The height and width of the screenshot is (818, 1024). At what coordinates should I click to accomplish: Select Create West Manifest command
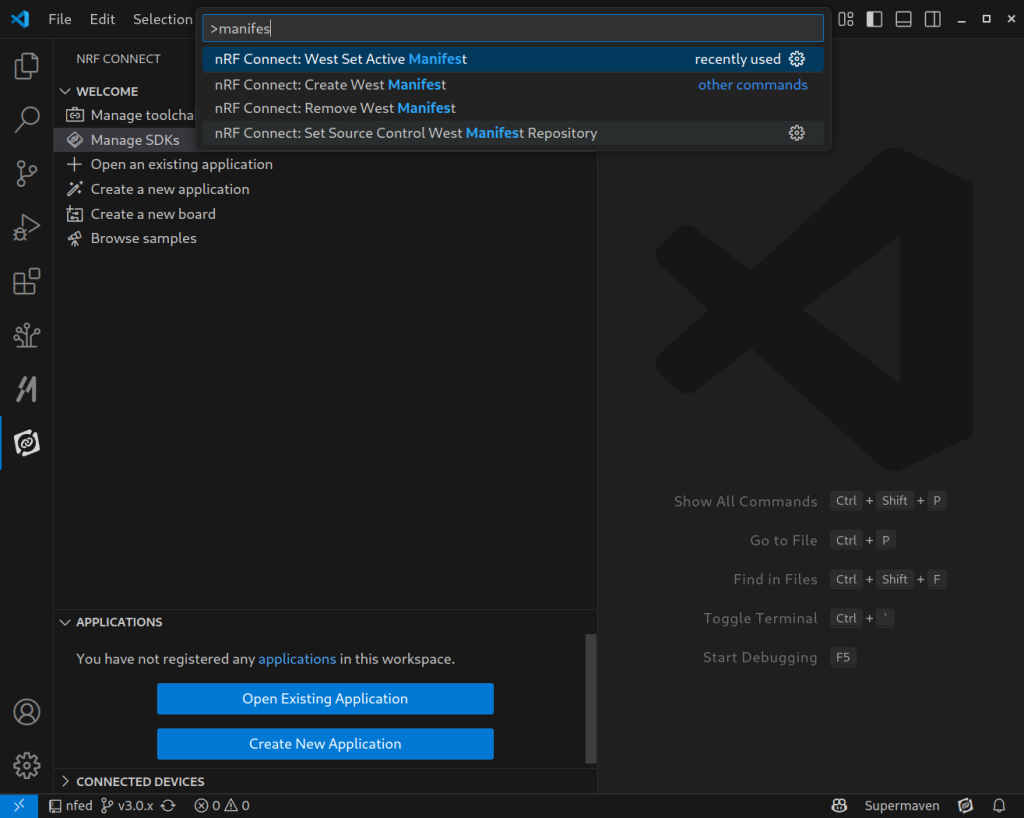513,84
